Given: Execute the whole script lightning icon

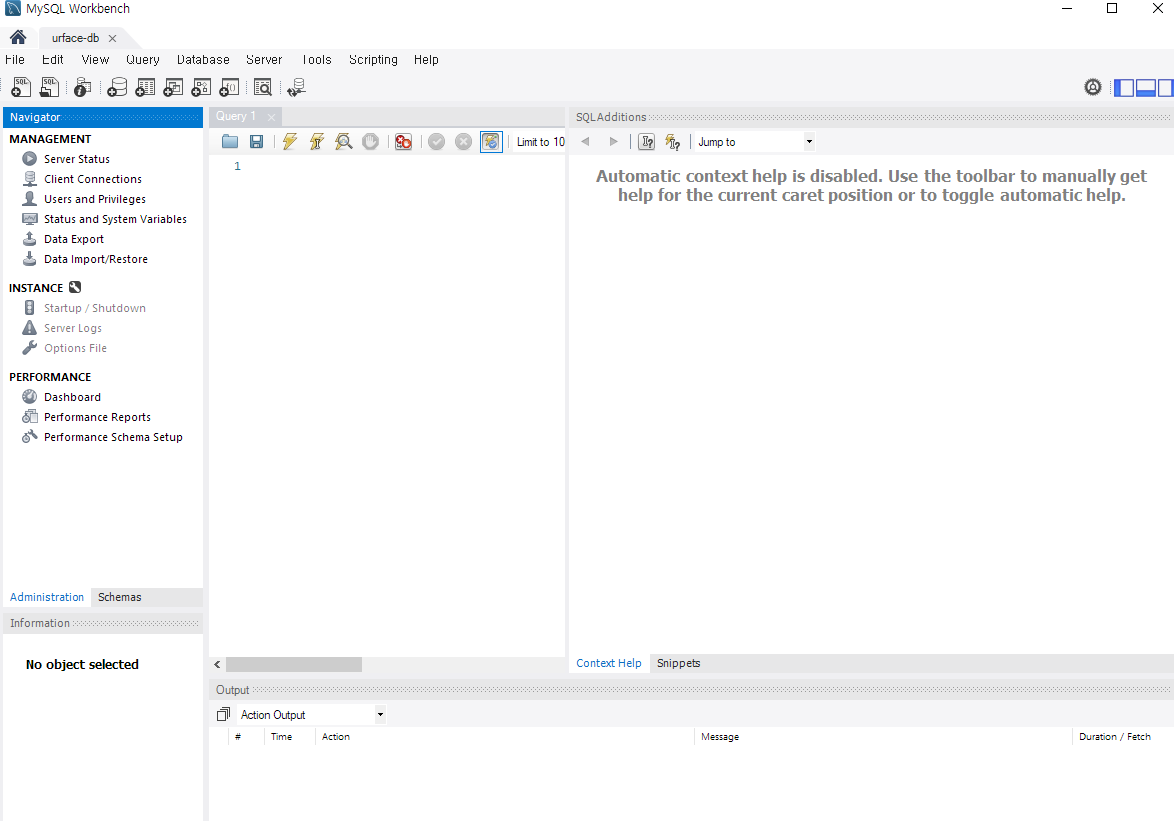Looking at the screenshot, I should click(x=290, y=141).
